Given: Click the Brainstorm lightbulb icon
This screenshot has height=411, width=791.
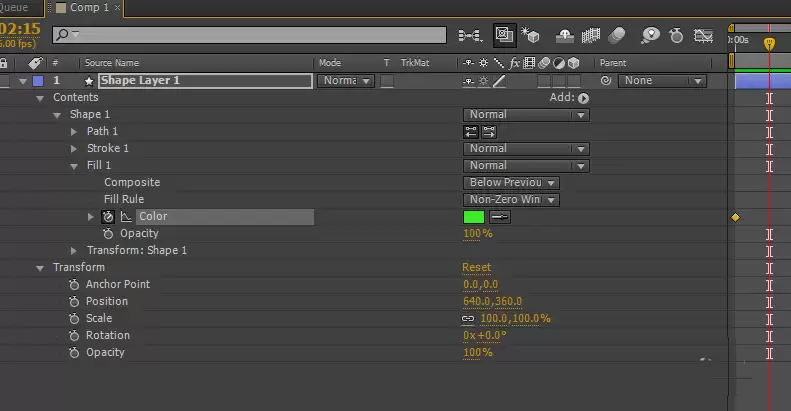Looking at the screenshot, I should coord(650,35).
